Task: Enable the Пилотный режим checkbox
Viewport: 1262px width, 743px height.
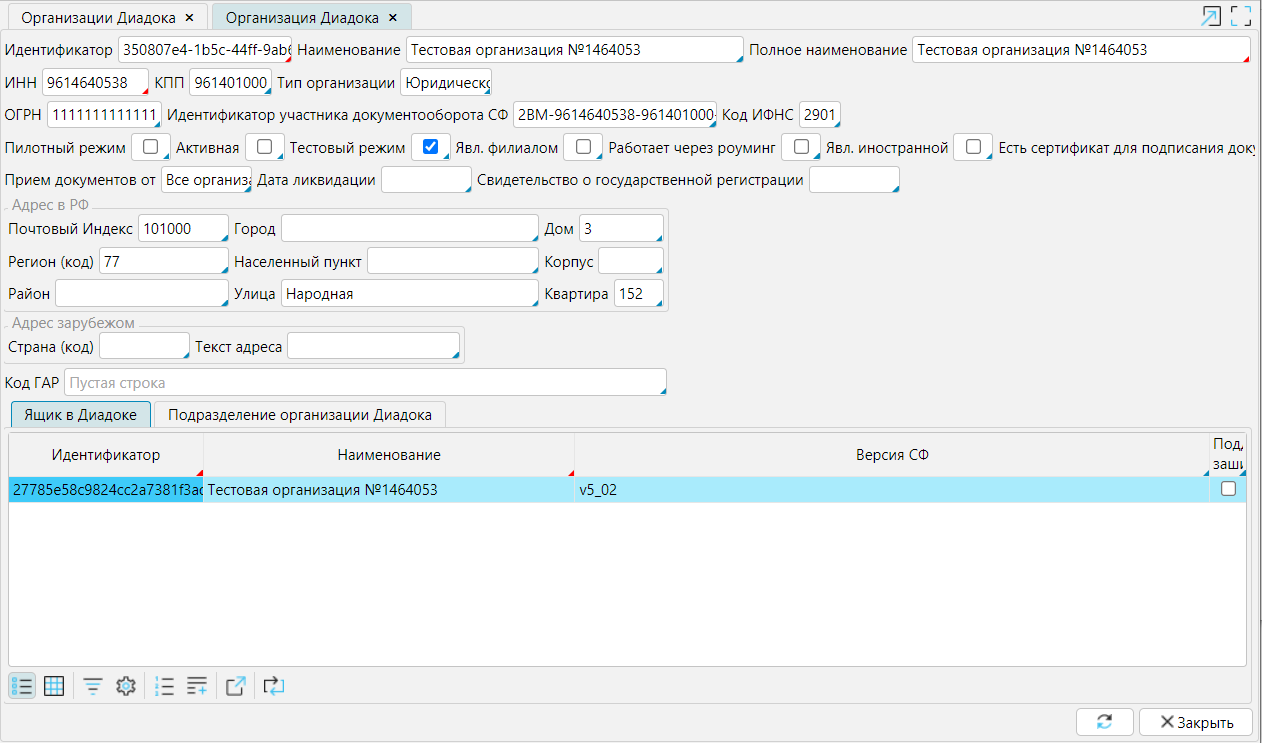Action: coord(151,147)
